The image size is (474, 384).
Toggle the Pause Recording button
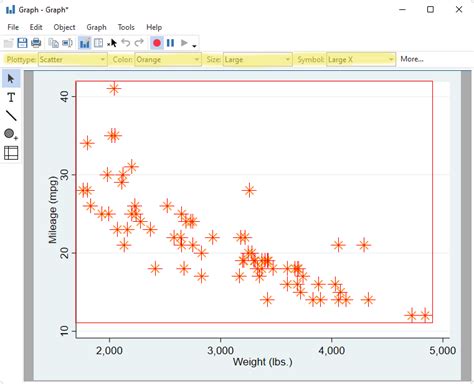[x=170, y=43]
